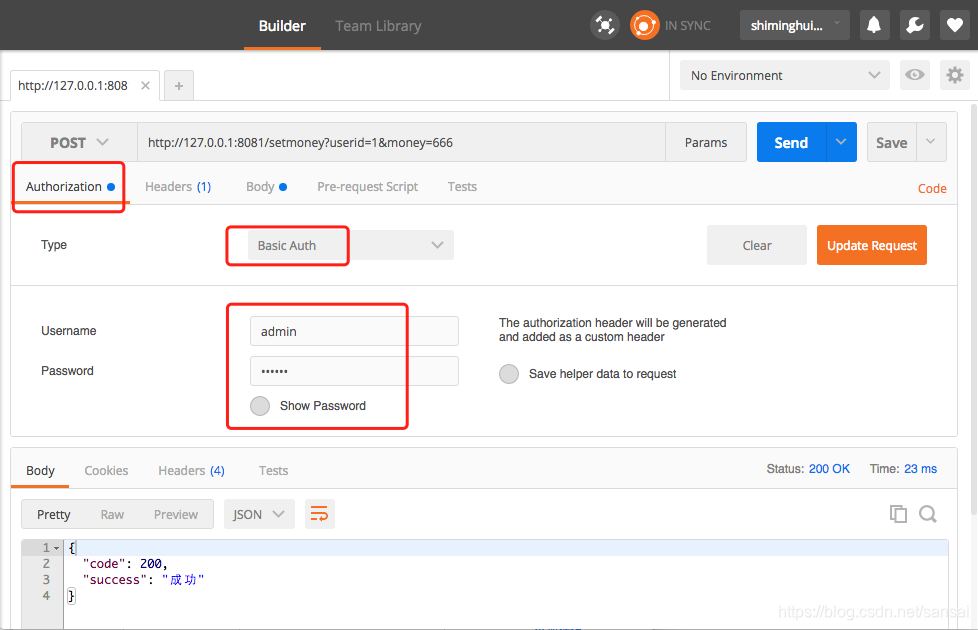Open the JSON format dropdown
Screen dimensions: 978x630
pos(259,514)
